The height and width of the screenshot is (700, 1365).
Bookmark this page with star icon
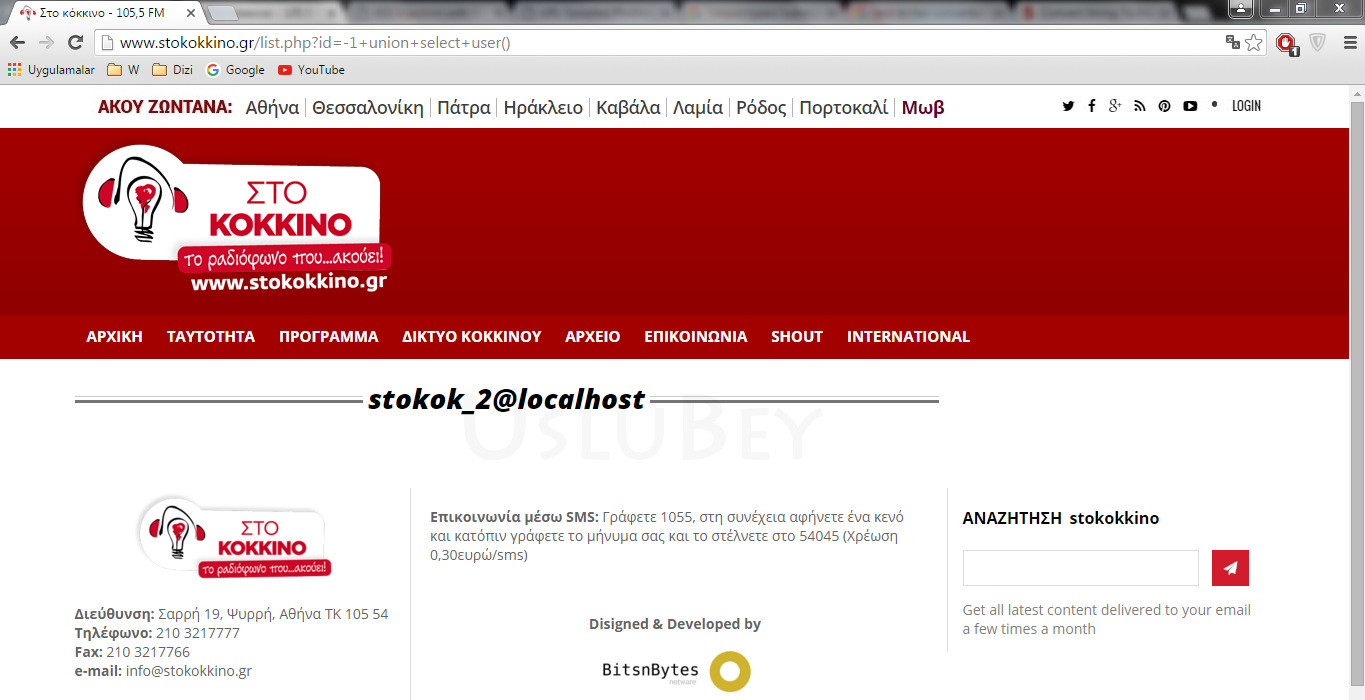[1254, 43]
